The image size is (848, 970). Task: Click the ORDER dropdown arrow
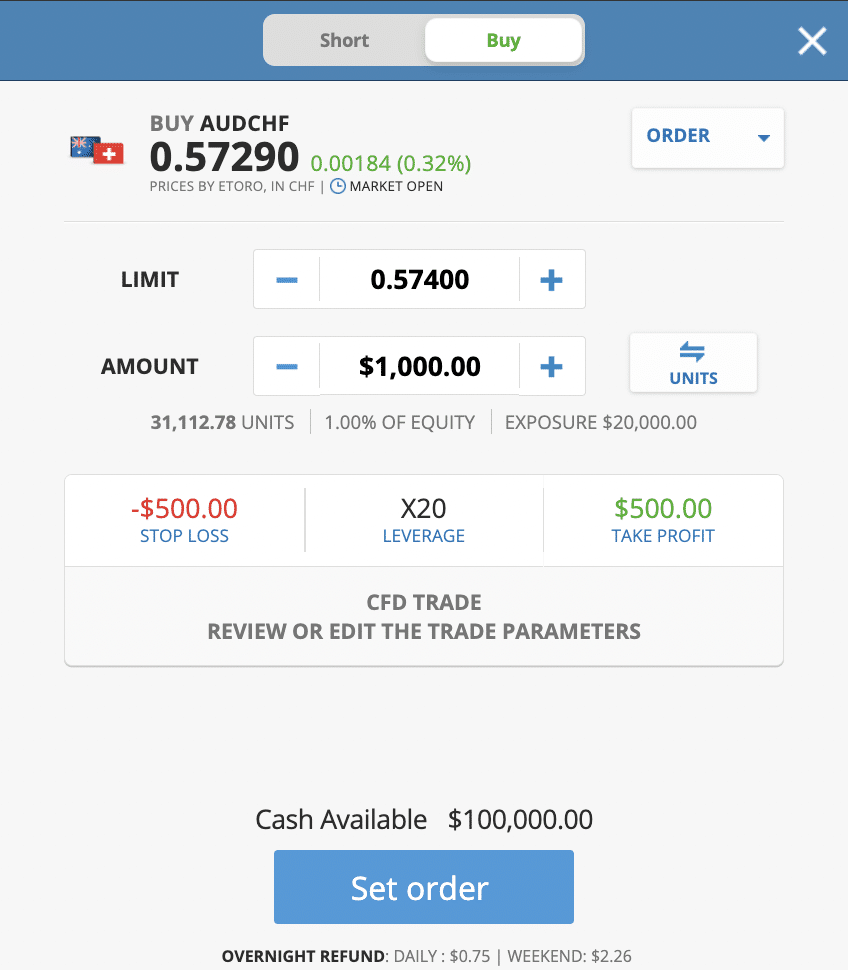coord(764,138)
